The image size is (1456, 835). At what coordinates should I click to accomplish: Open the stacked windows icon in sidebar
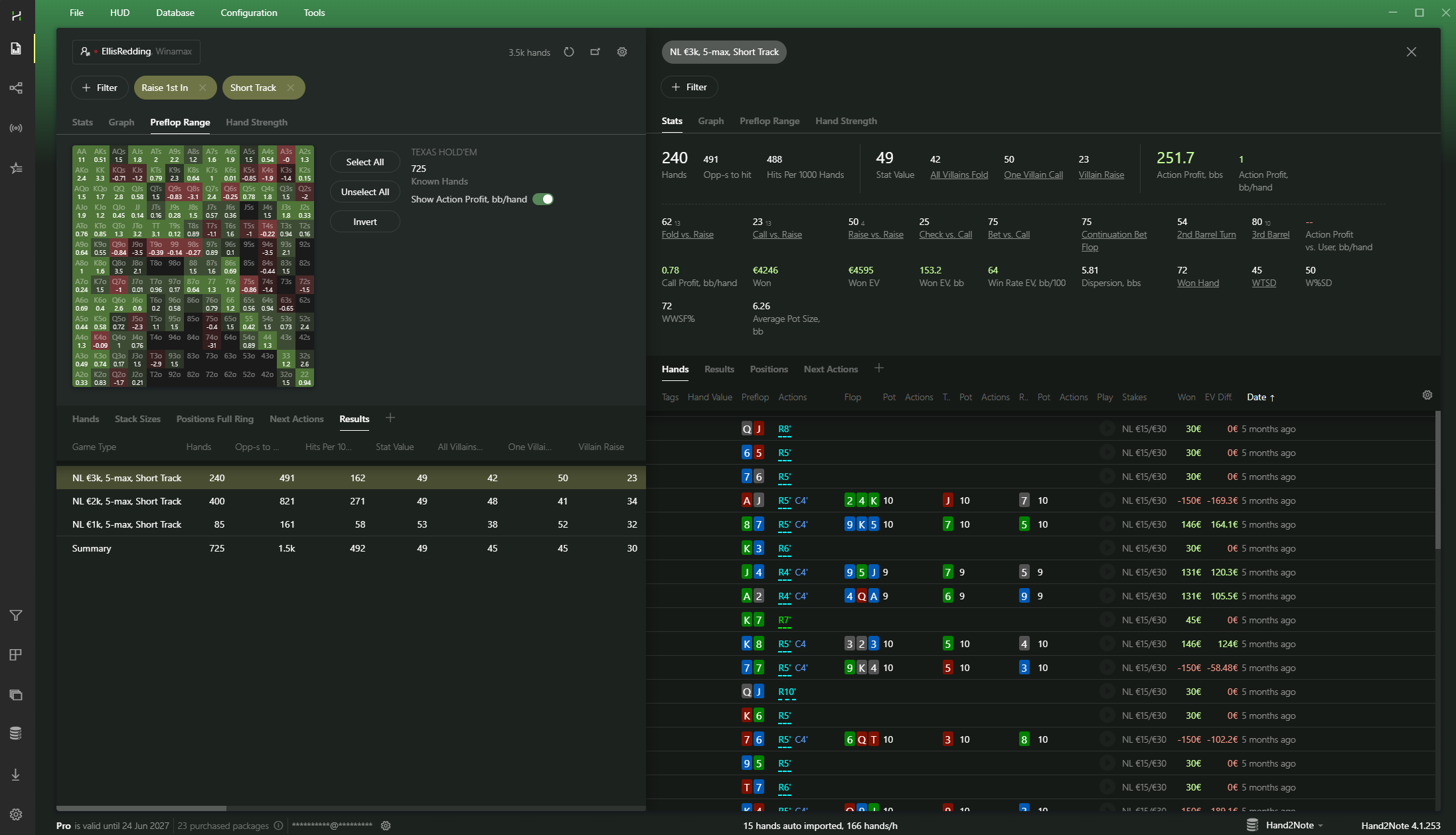(16, 695)
